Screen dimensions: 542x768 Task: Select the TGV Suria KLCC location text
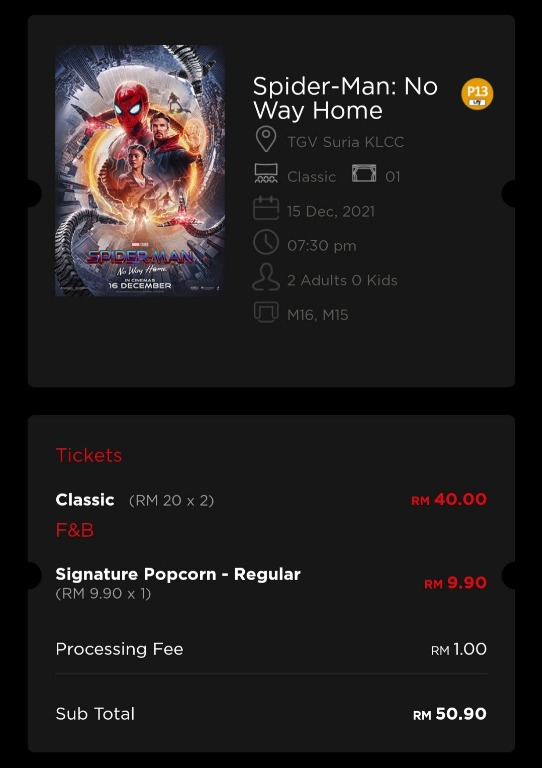[x=346, y=142]
